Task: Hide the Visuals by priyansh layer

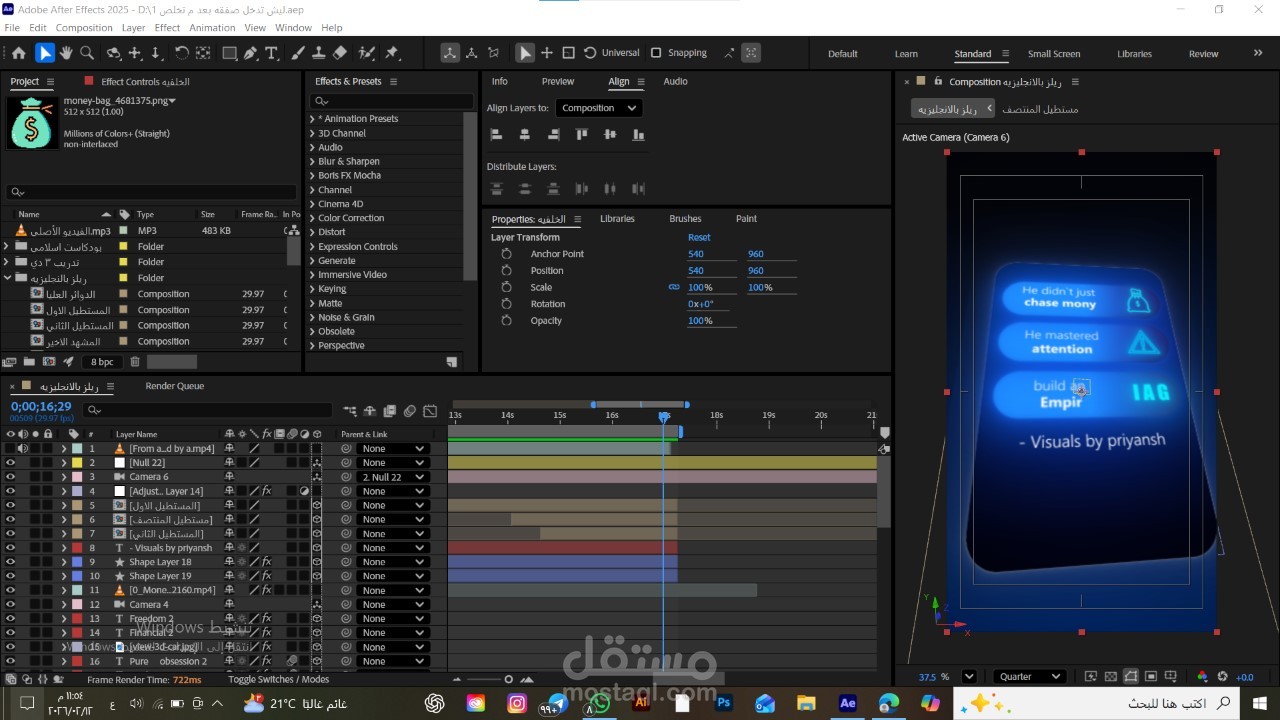Action: click(11, 548)
